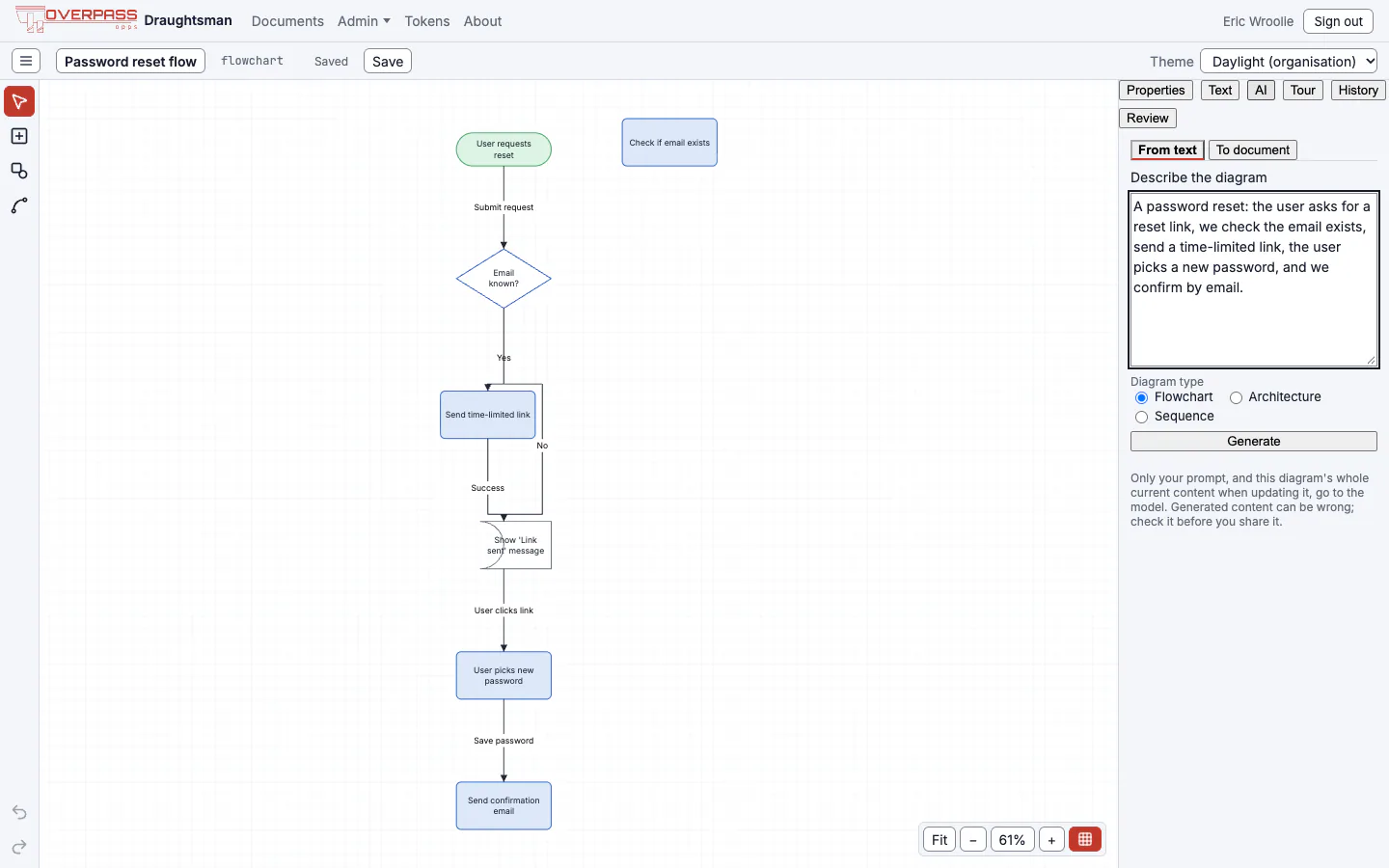
Task: Select the Send confirmation email node
Action: point(504,805)
